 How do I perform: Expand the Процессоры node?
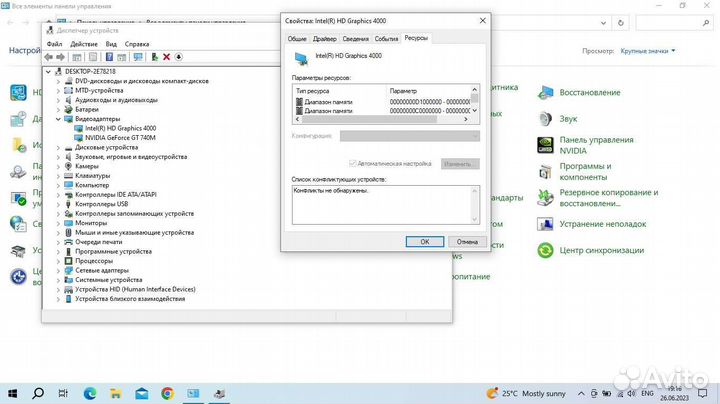58,261
